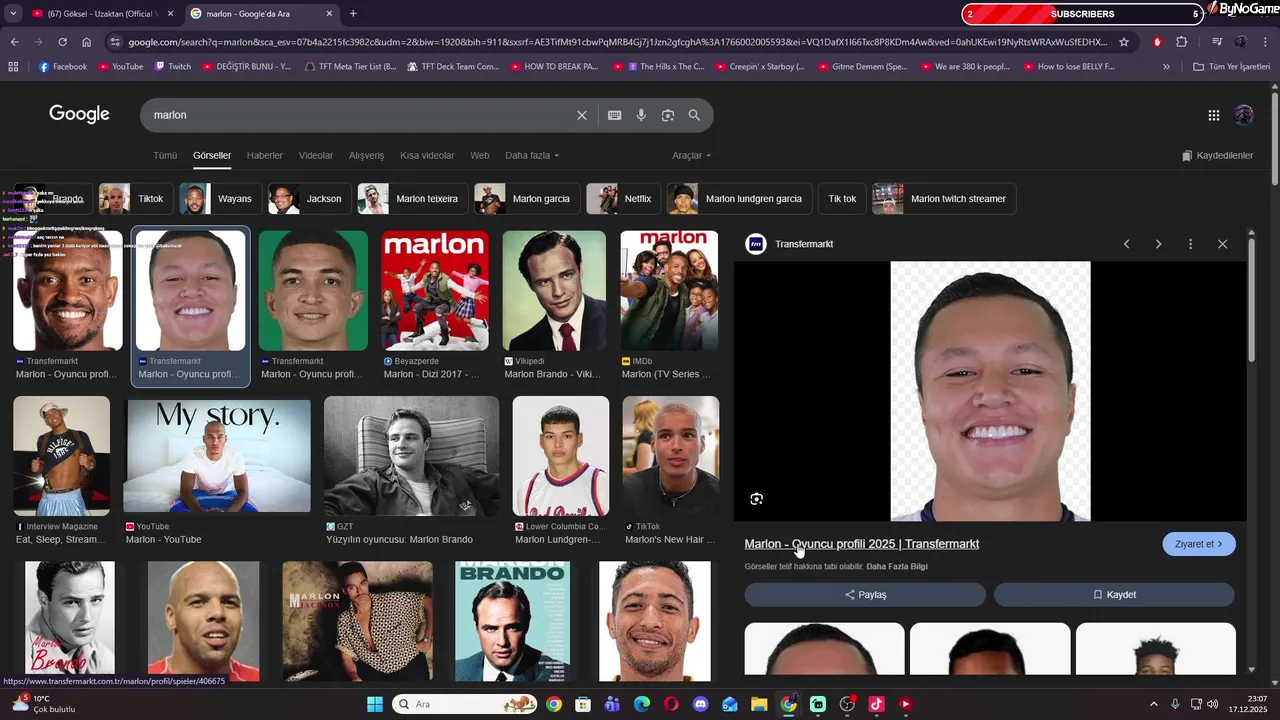Open the Tüm Yer İşaretleri bookmarks folder

tap(1231, 67)
